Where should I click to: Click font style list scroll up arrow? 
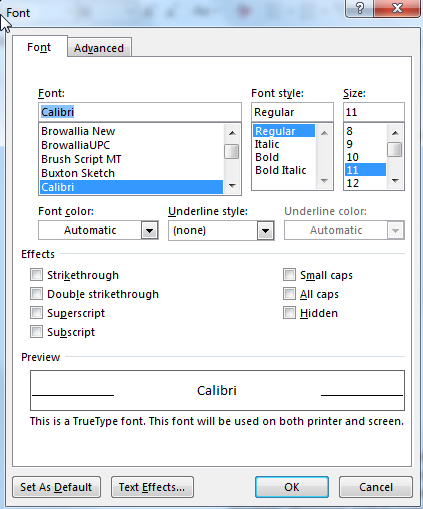coord(324,133)
